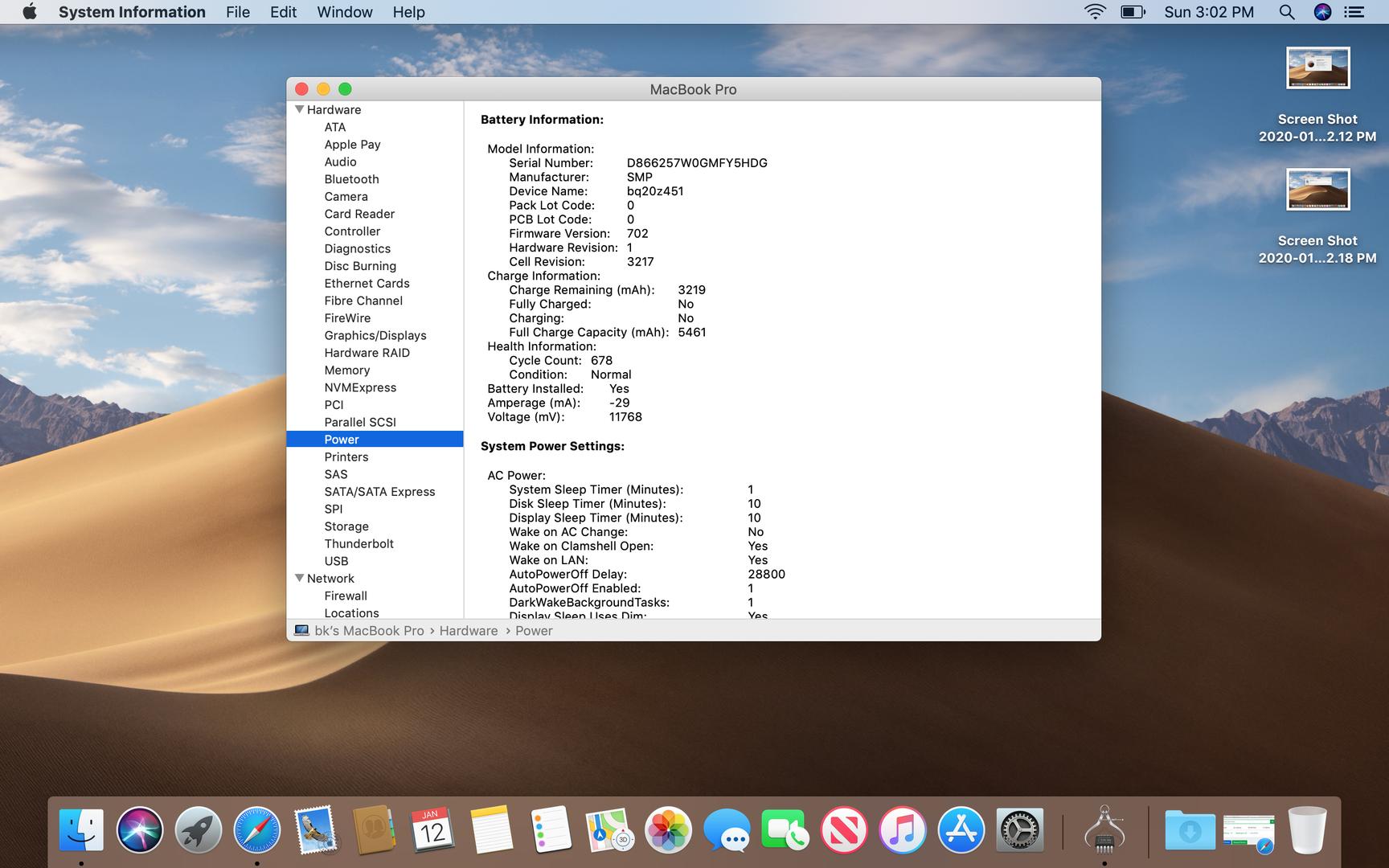Open the Window menu

click(x=345, y=12)
